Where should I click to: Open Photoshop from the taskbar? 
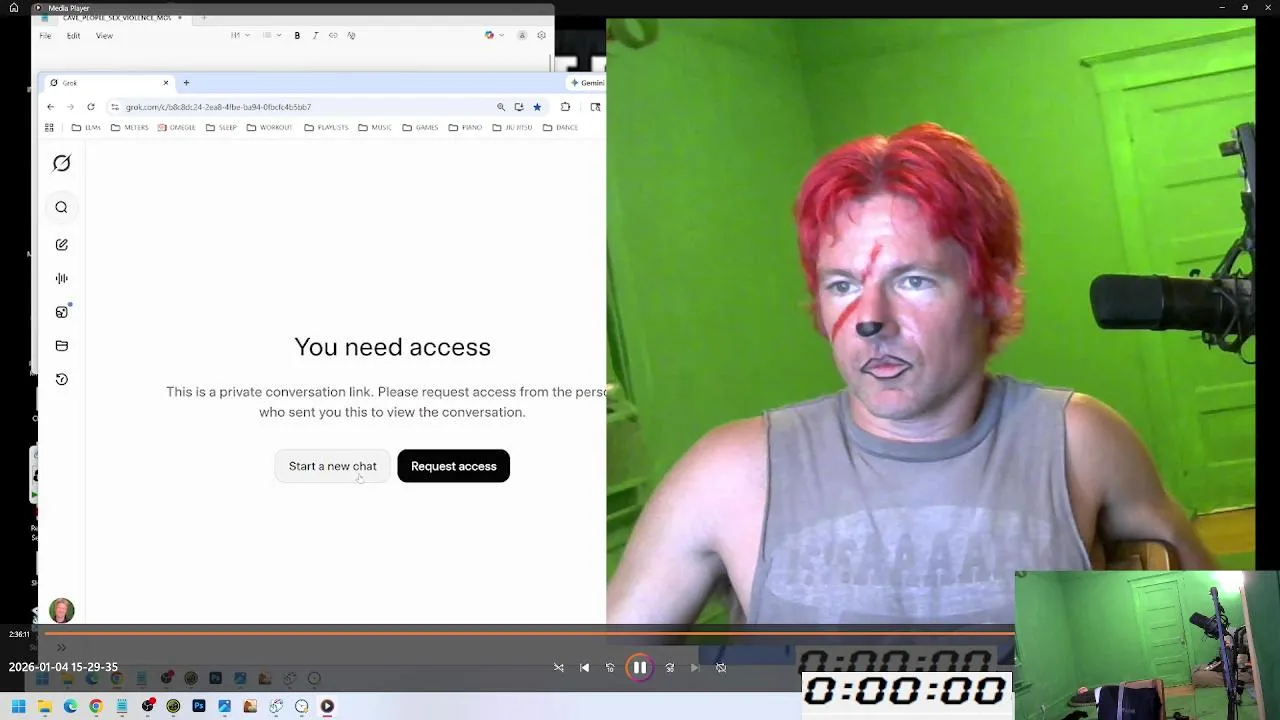[x=199, y=707]
